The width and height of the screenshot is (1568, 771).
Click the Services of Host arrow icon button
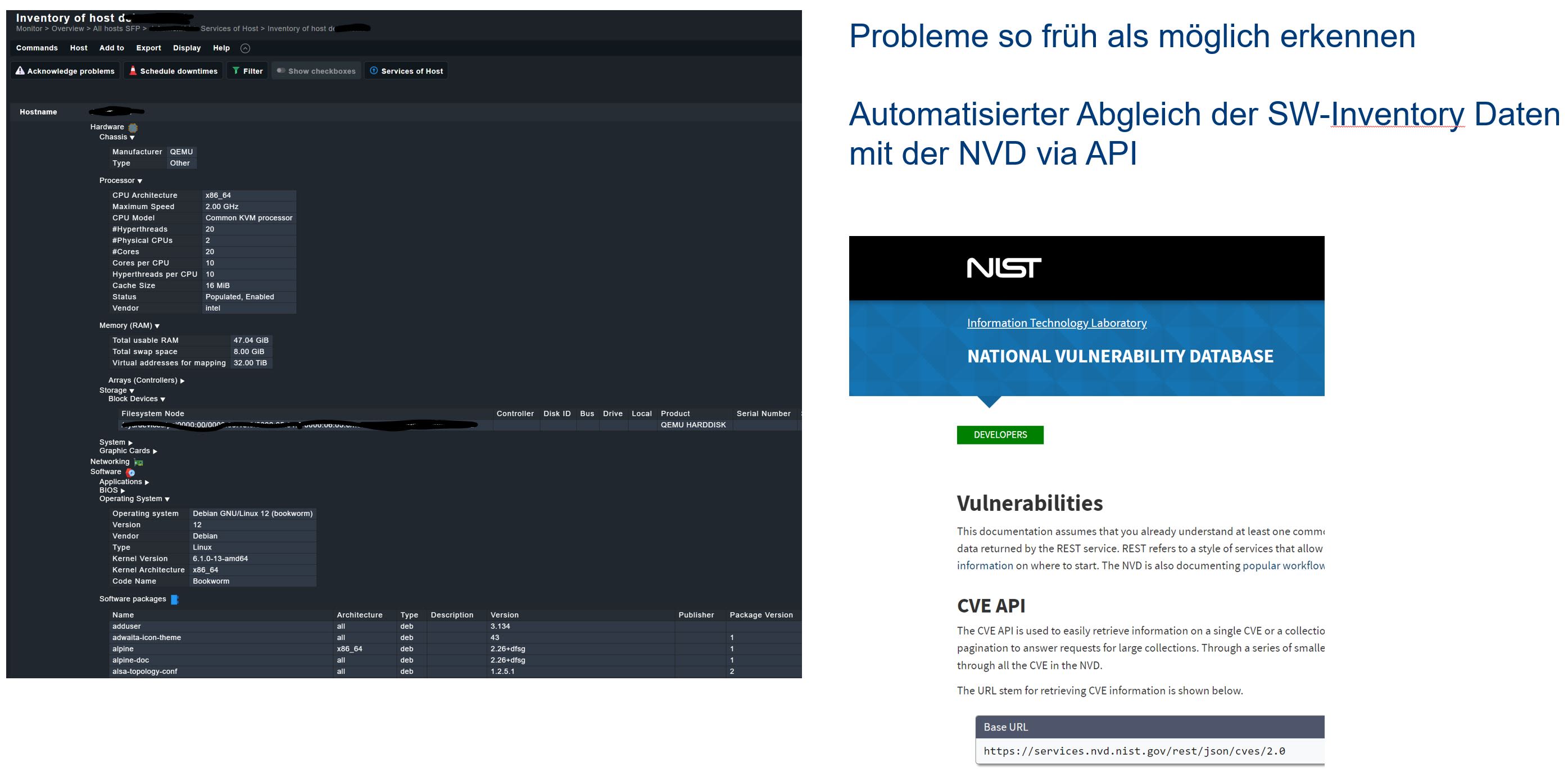[406, 71]
